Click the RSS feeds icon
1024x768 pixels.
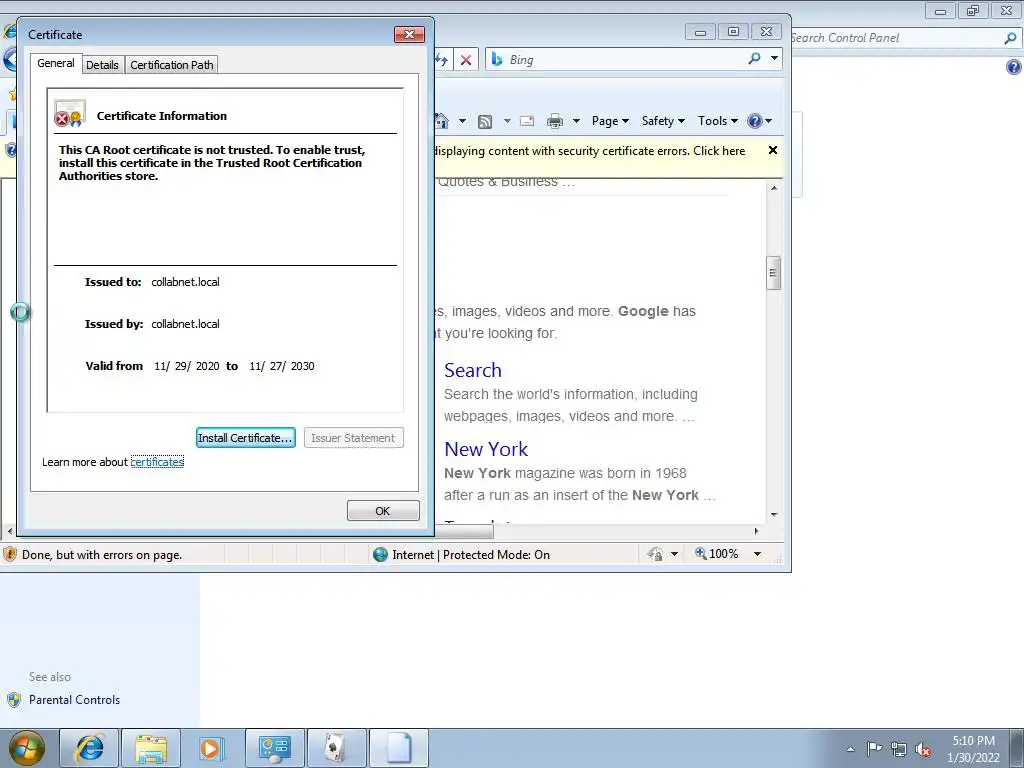(x=485, y=121)
